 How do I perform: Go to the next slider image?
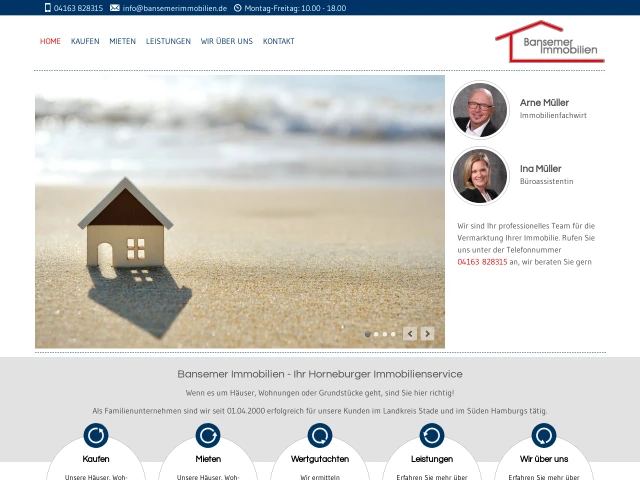click(427, 334)
